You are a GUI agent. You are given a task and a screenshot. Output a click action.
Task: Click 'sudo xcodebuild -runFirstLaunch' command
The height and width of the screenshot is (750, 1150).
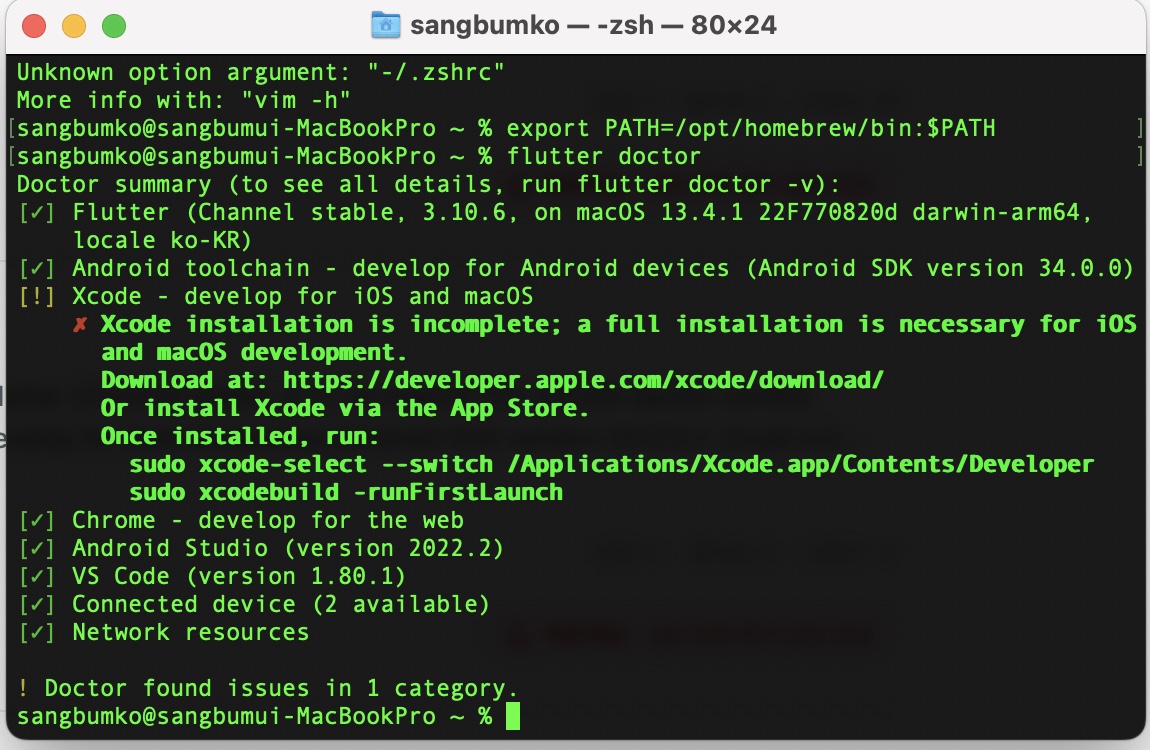pos(345,492)
